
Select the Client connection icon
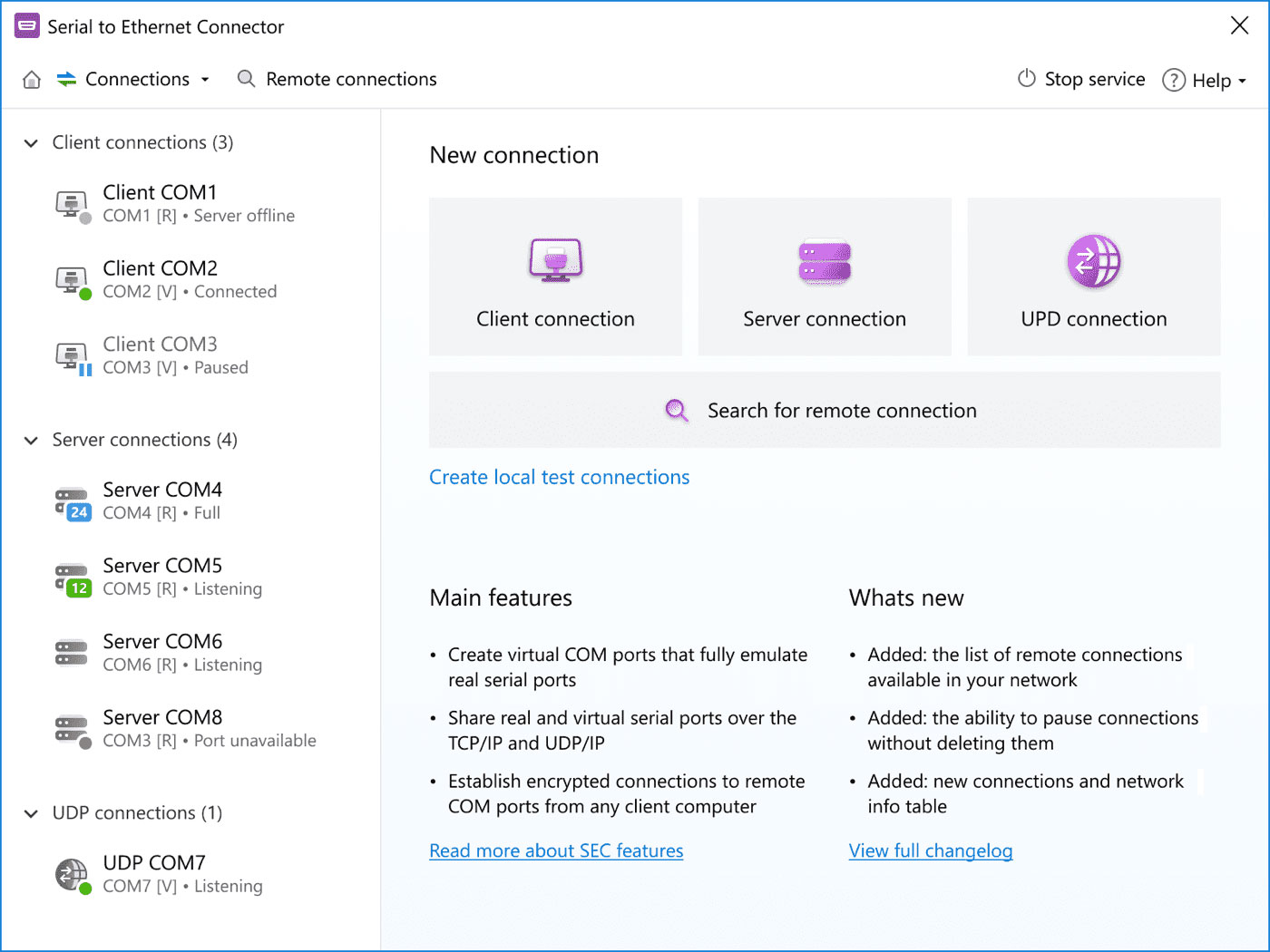click(x=555, y=260)
